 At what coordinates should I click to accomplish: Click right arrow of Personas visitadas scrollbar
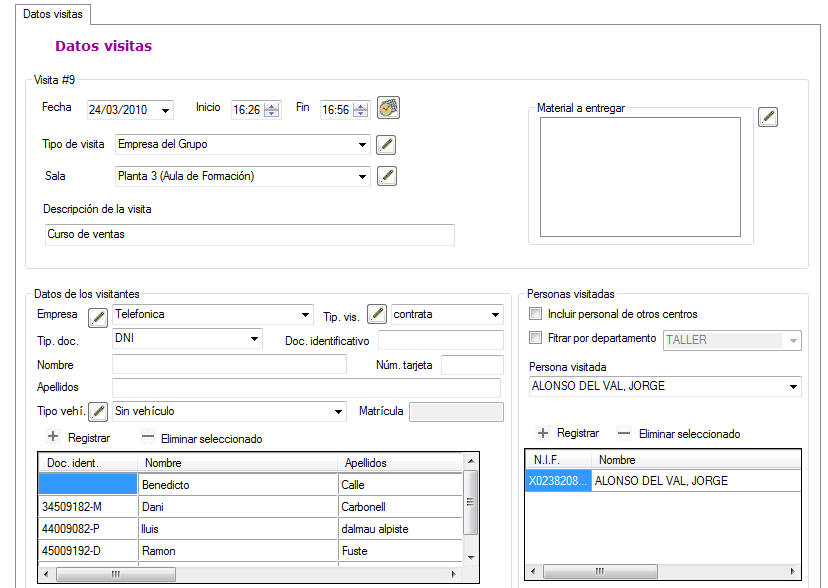point(792,571)
